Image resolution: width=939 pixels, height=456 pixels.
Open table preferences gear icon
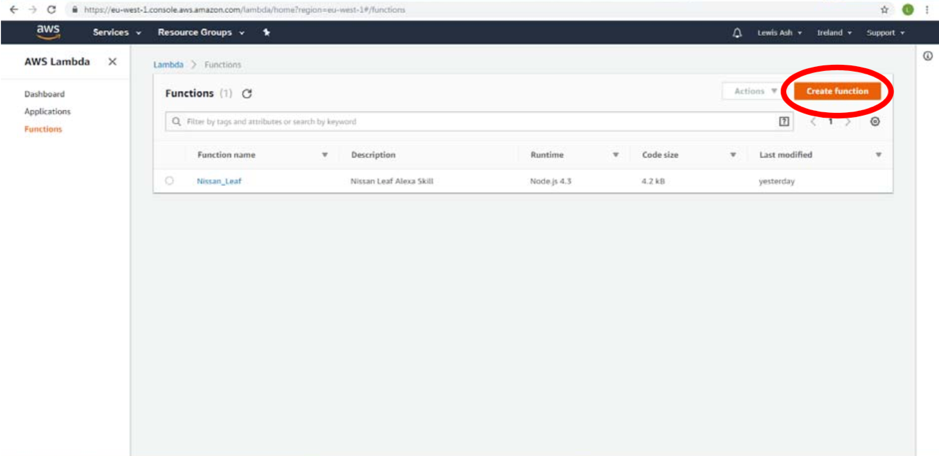coord(875,122)
